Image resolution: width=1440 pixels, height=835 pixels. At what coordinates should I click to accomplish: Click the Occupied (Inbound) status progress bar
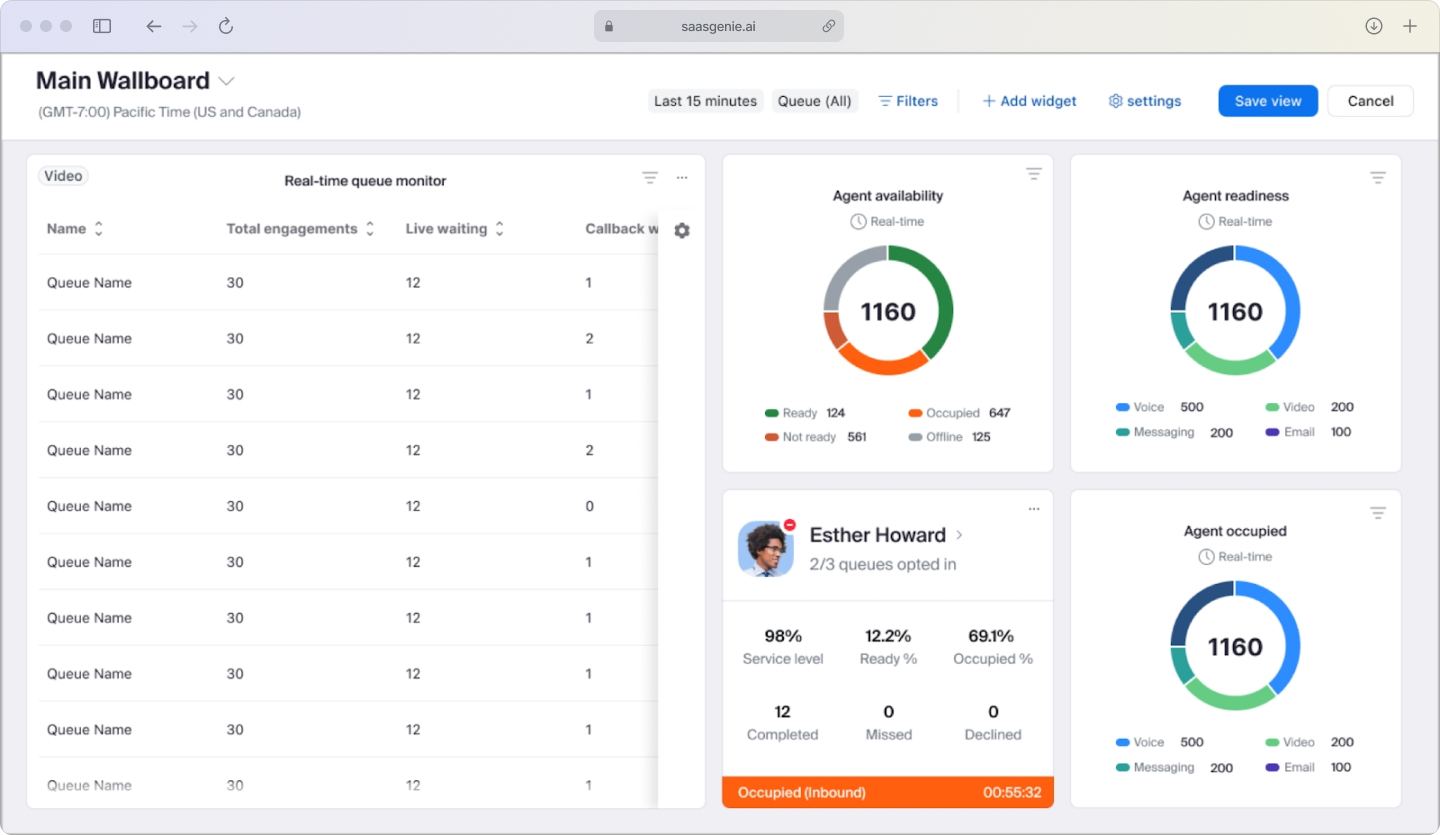[x=887, y=792]
